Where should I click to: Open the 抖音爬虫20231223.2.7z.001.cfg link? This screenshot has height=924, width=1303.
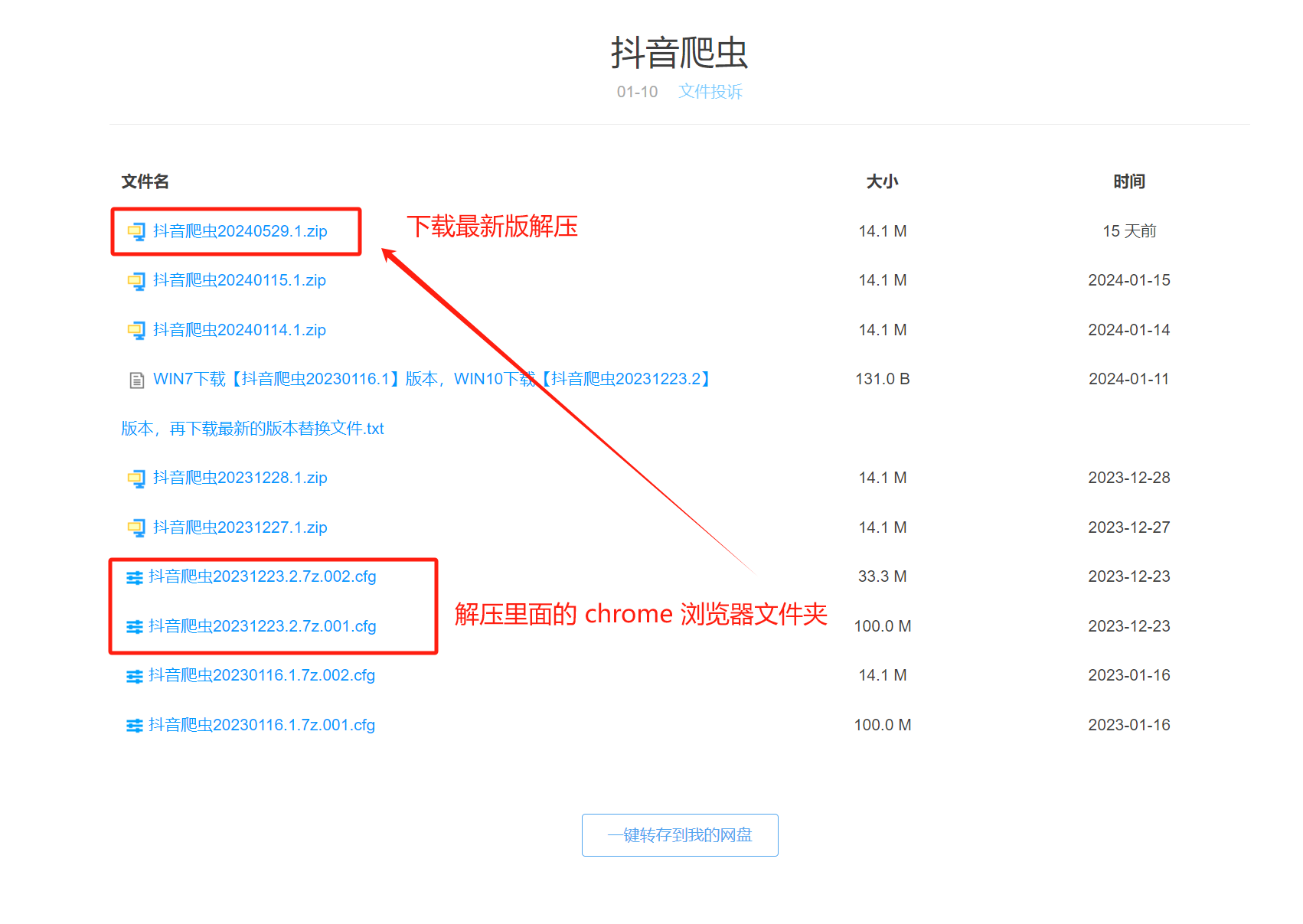pos(263,626)
